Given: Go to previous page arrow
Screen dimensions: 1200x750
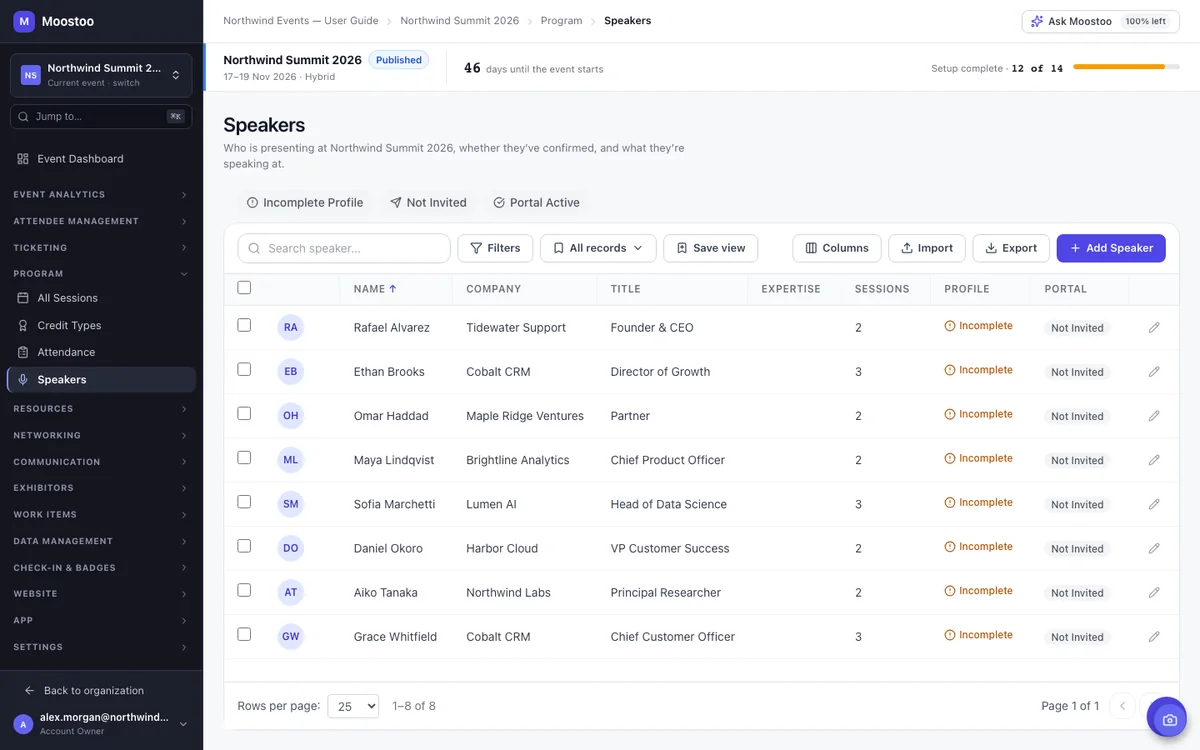Looking at the screenshot, I should coord(1123,706).
